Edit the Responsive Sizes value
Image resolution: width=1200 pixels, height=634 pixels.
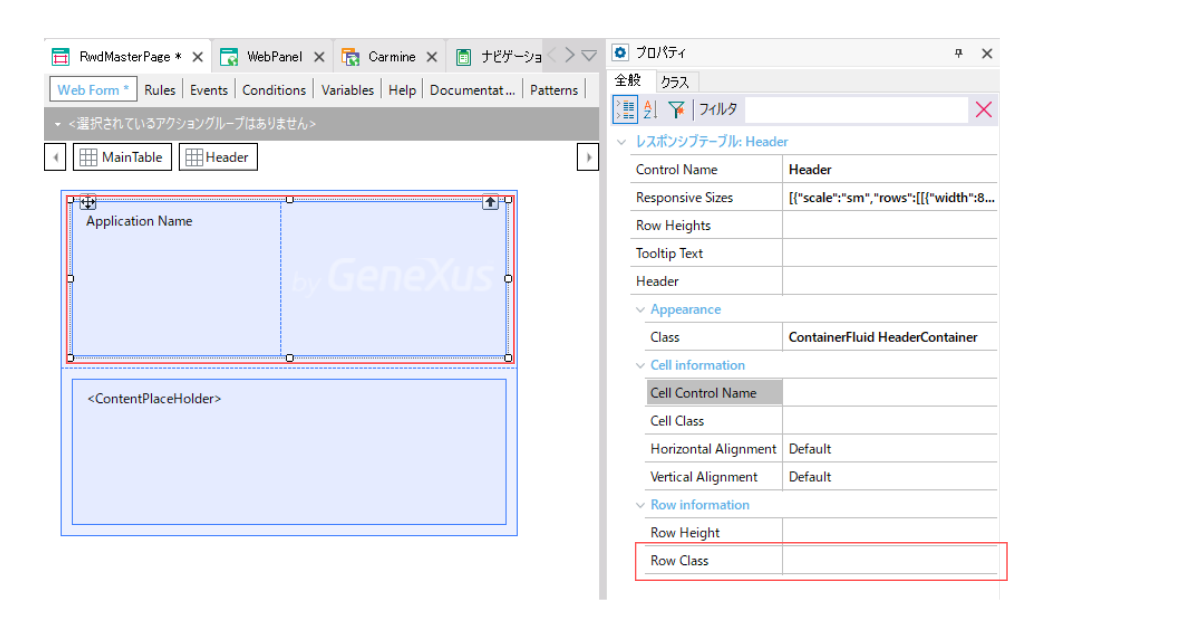(890, 197)
